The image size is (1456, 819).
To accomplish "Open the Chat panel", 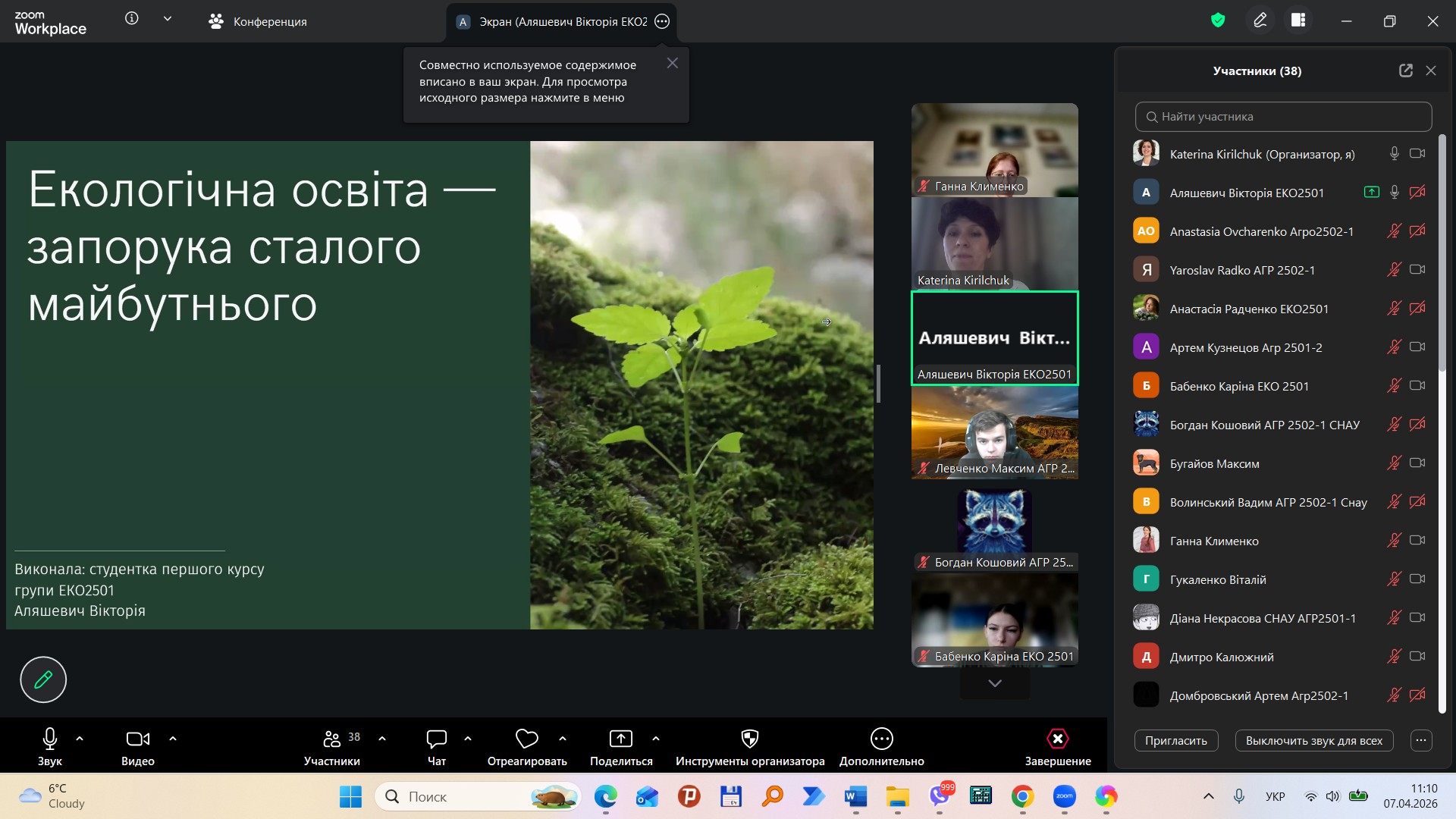I will tap(437, 739).
